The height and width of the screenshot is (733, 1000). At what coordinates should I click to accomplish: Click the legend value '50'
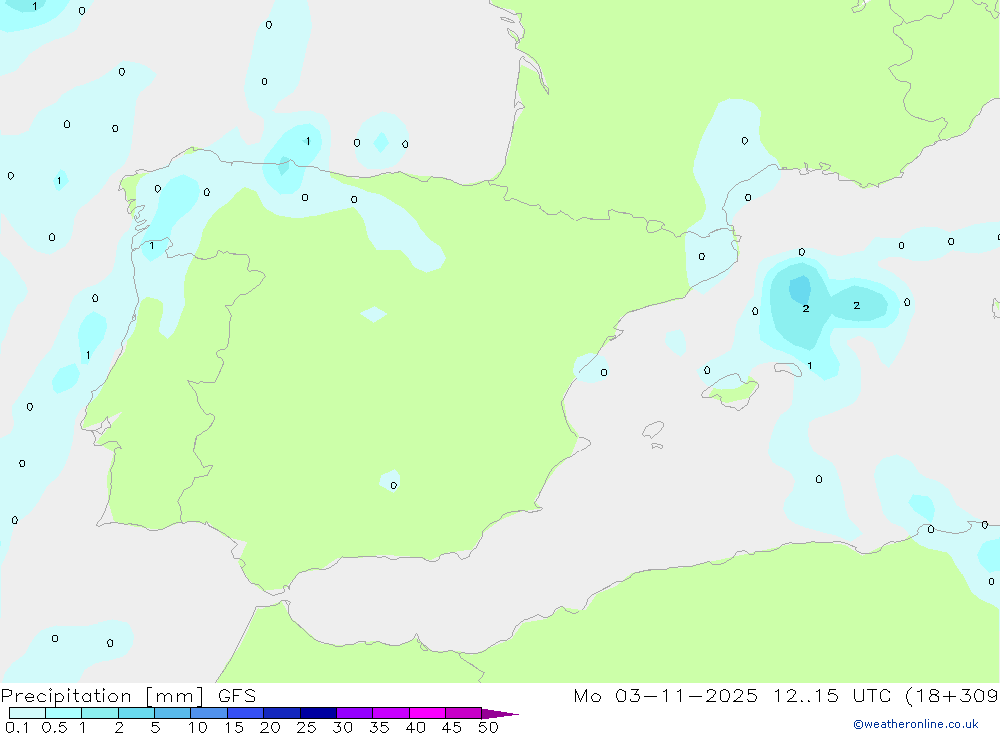pos(488,727)
